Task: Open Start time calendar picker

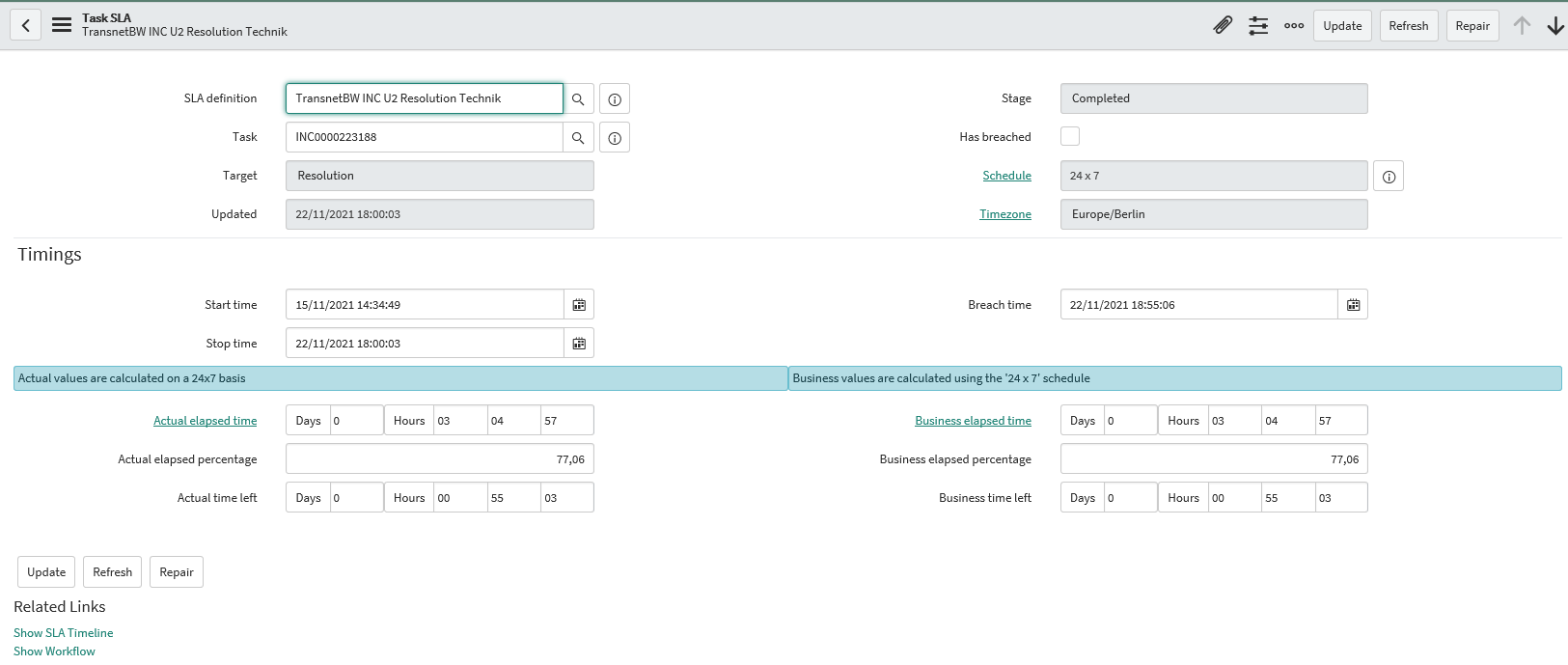Action: click(579, 305)
